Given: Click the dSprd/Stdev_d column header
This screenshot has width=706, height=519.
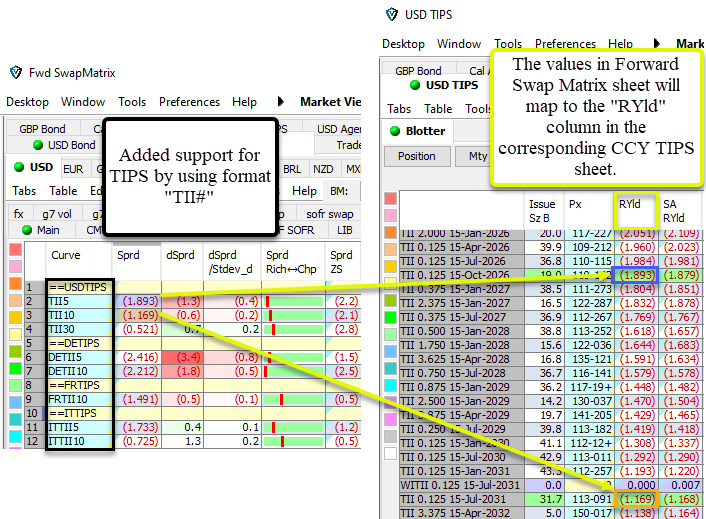Looking at the screenshot, I should coord(232,261).
